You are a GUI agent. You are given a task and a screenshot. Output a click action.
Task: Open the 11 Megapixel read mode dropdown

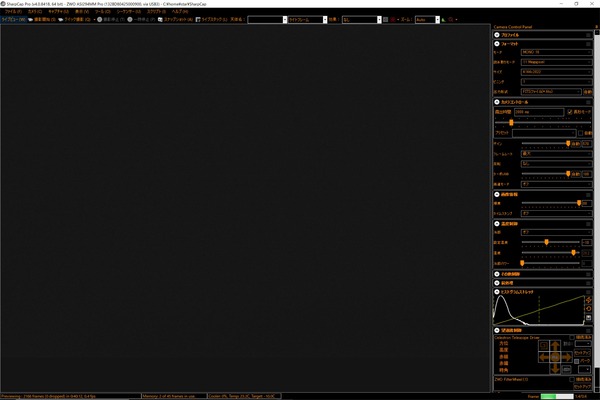(x=556, y=62)
